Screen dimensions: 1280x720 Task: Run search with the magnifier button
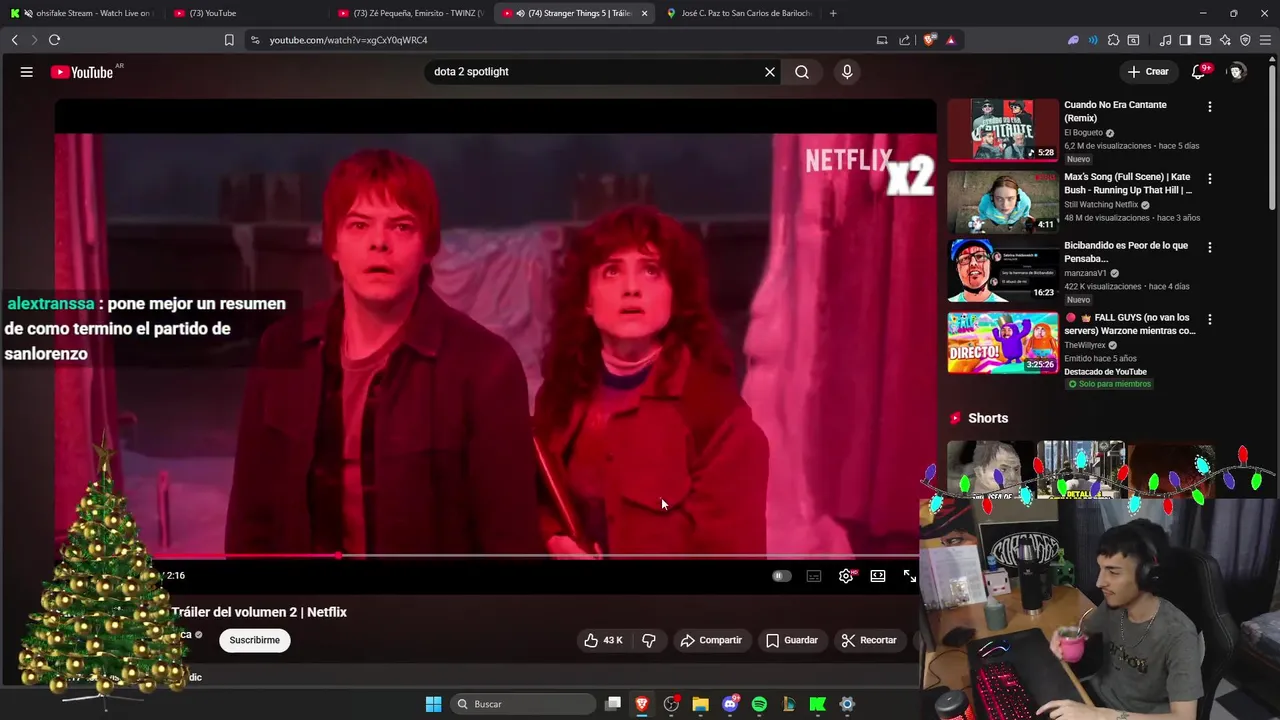pos(802,72)
